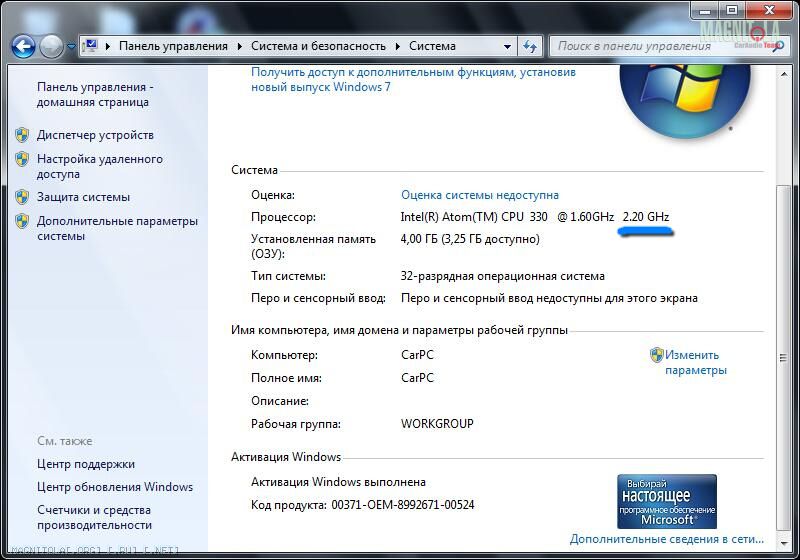Click the CarPC value next to Компьютер

417,355
